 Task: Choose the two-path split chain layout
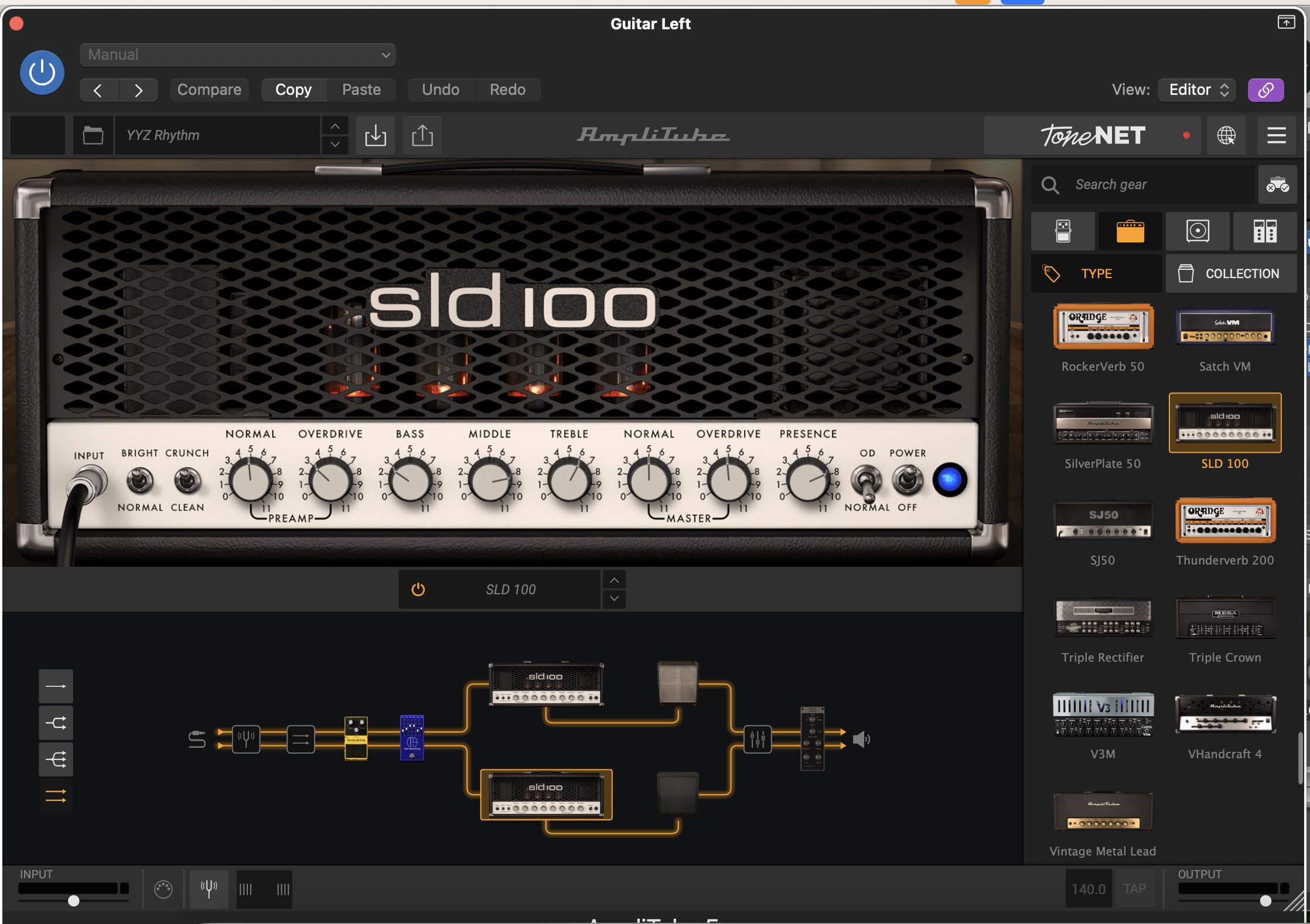[56, 723]
